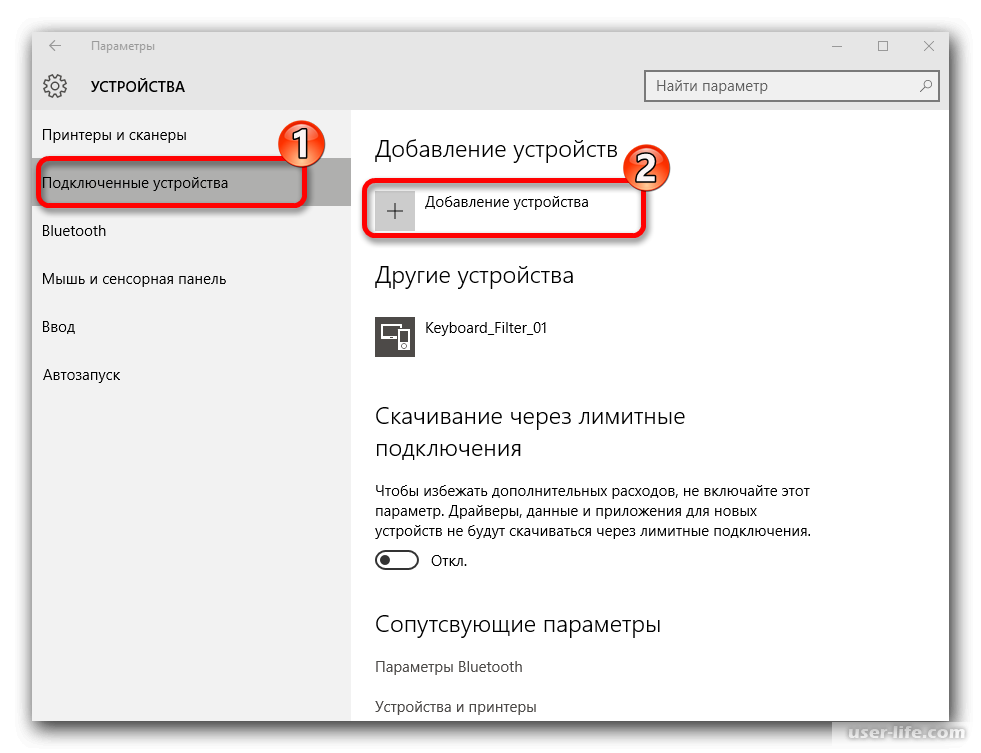The image size is (981, 753).
Task: Select the Keyboard_Filter_01 text entry
Action: coord(486,328)
